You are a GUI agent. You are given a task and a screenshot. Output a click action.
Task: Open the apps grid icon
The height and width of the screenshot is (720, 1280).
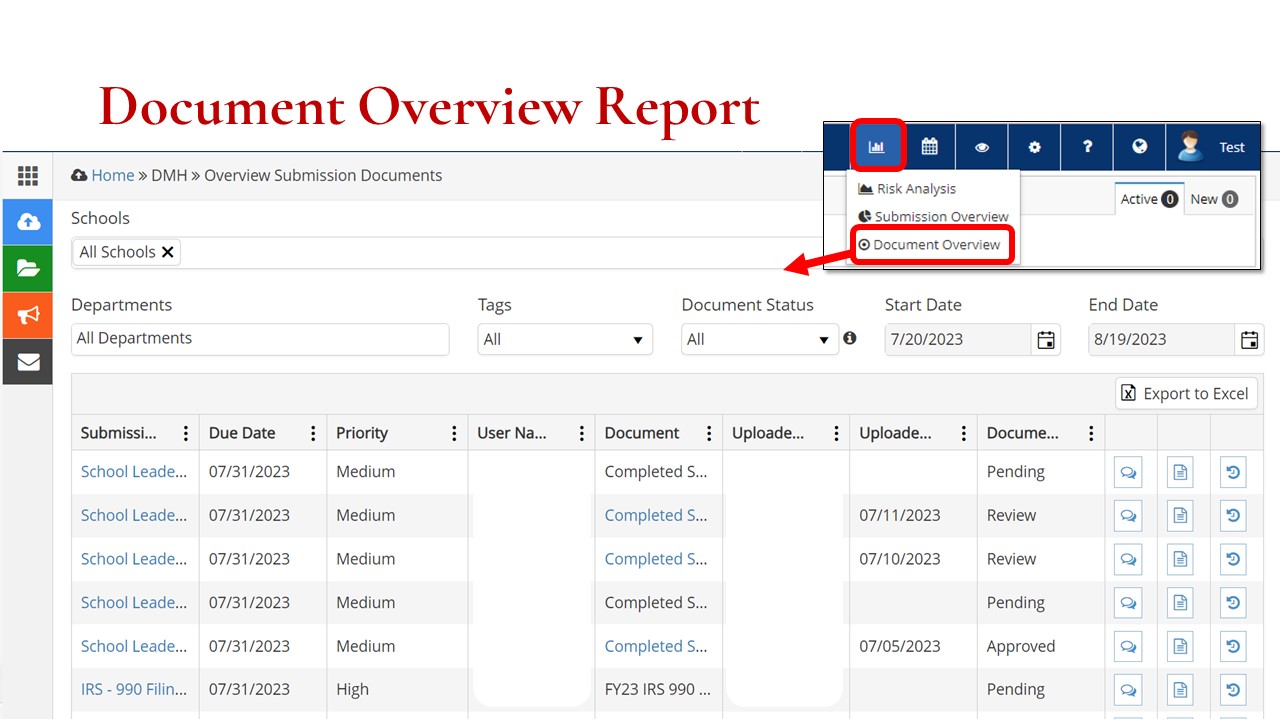click(x=28, y=176)
